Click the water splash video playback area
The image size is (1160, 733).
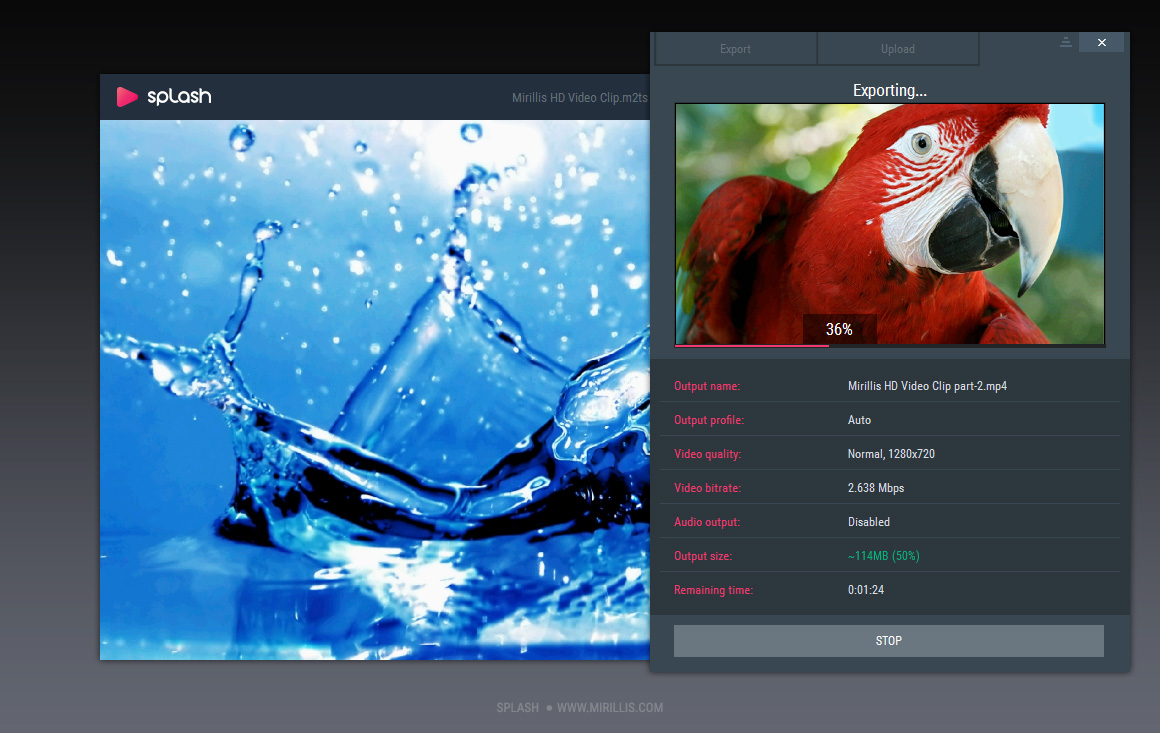click(374, 390)
